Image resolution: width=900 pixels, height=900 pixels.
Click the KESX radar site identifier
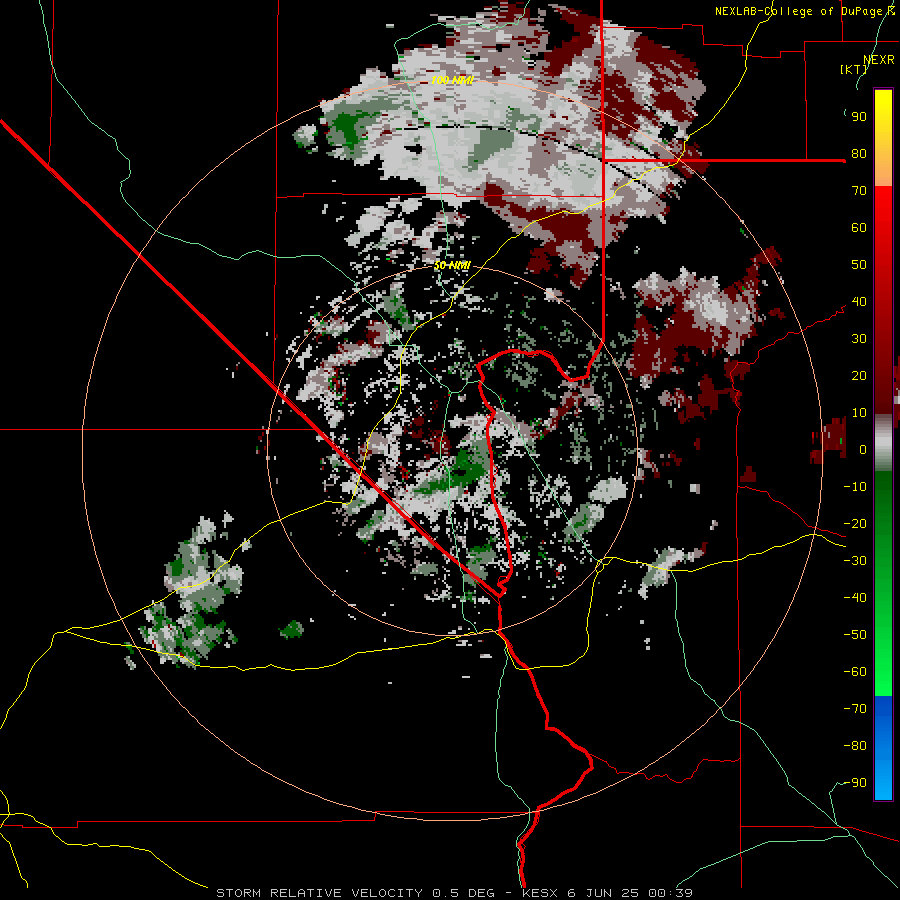540,893
